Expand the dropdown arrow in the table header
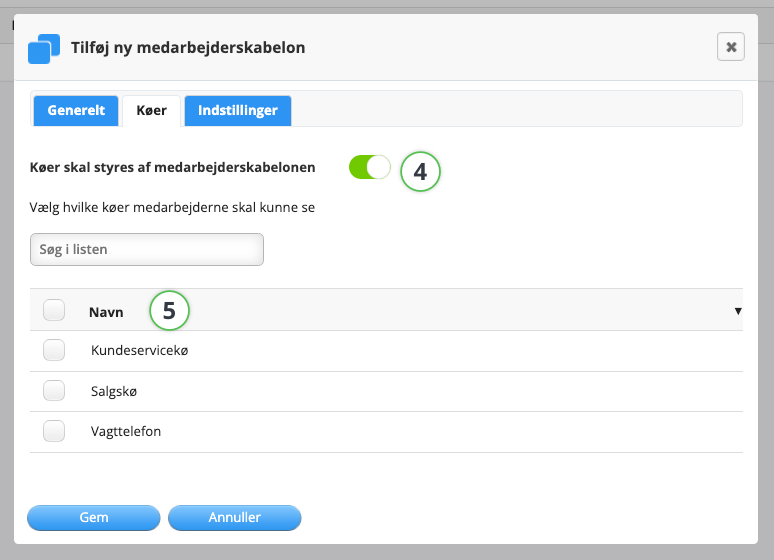The image size is (774, 560). 738,311
